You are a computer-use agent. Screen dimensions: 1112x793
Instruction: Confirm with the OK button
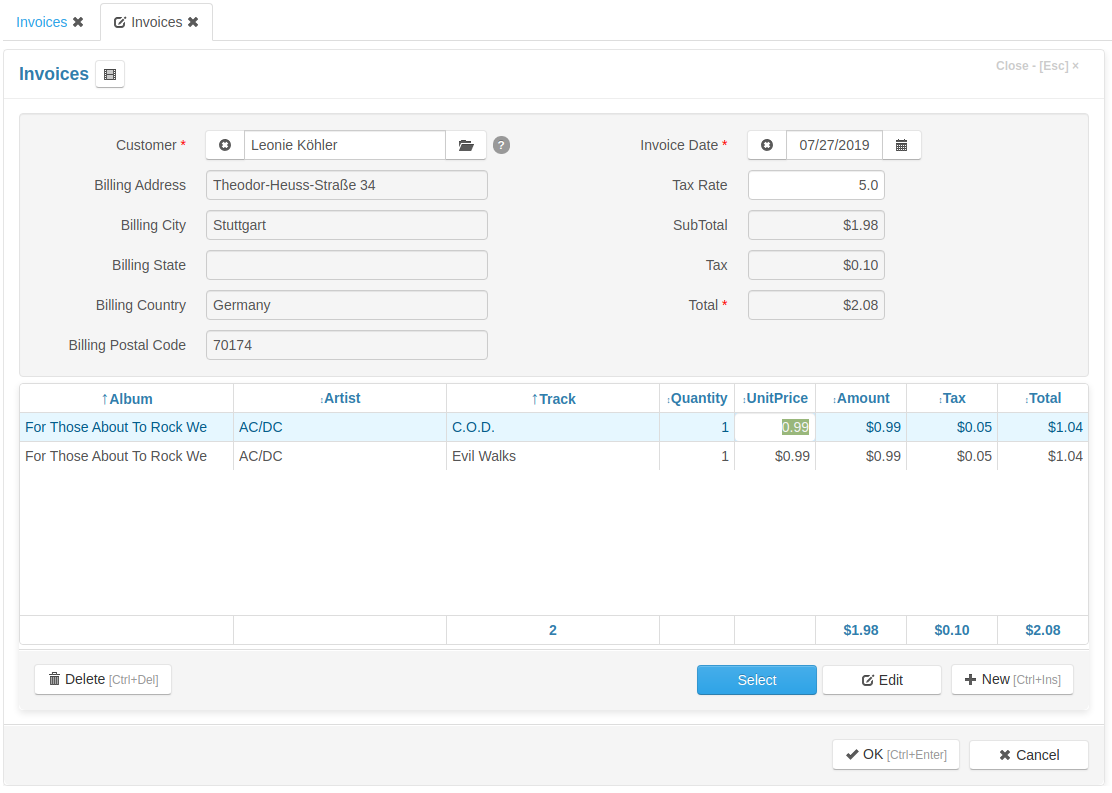896,755
